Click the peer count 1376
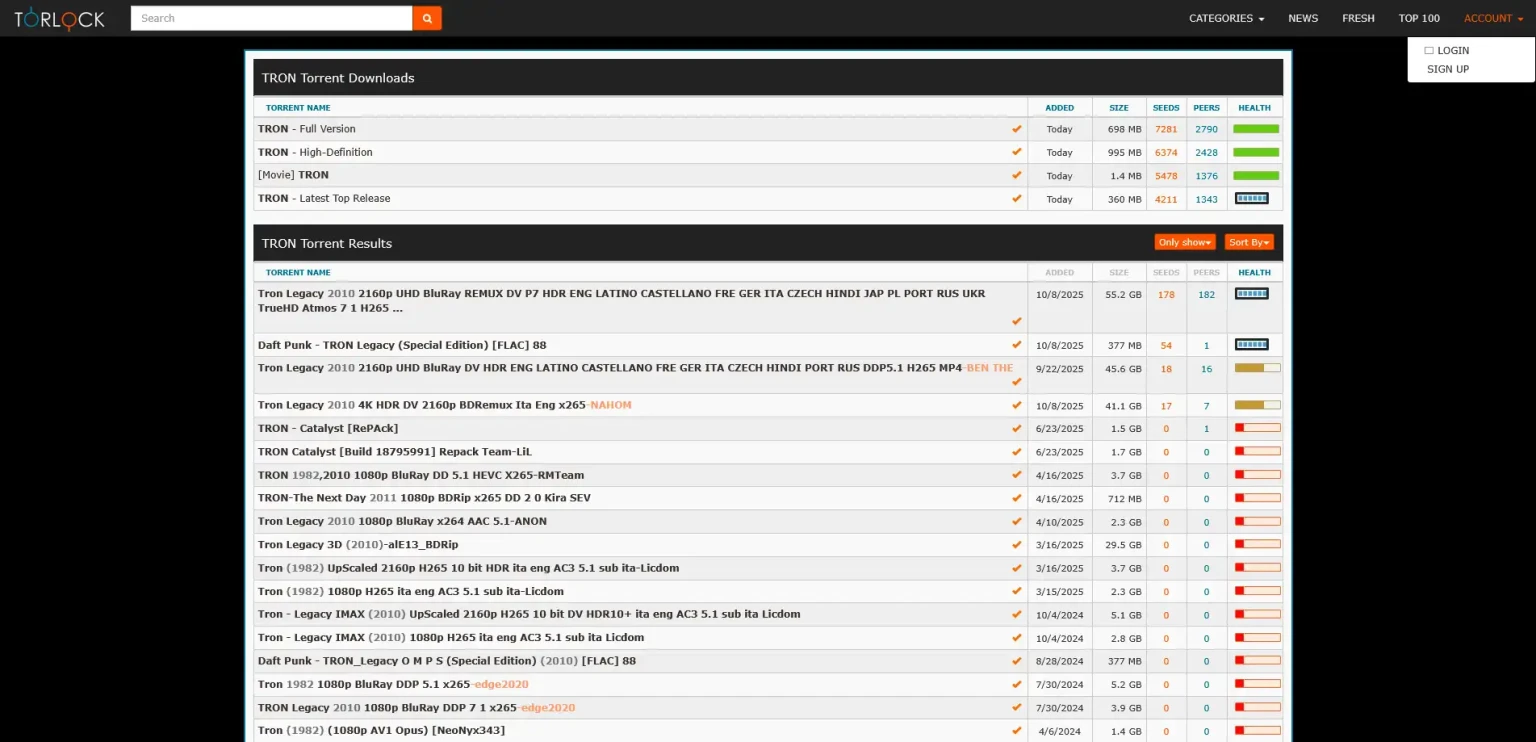Viewport: 1536px width, 742px height. pos(1206,176)
